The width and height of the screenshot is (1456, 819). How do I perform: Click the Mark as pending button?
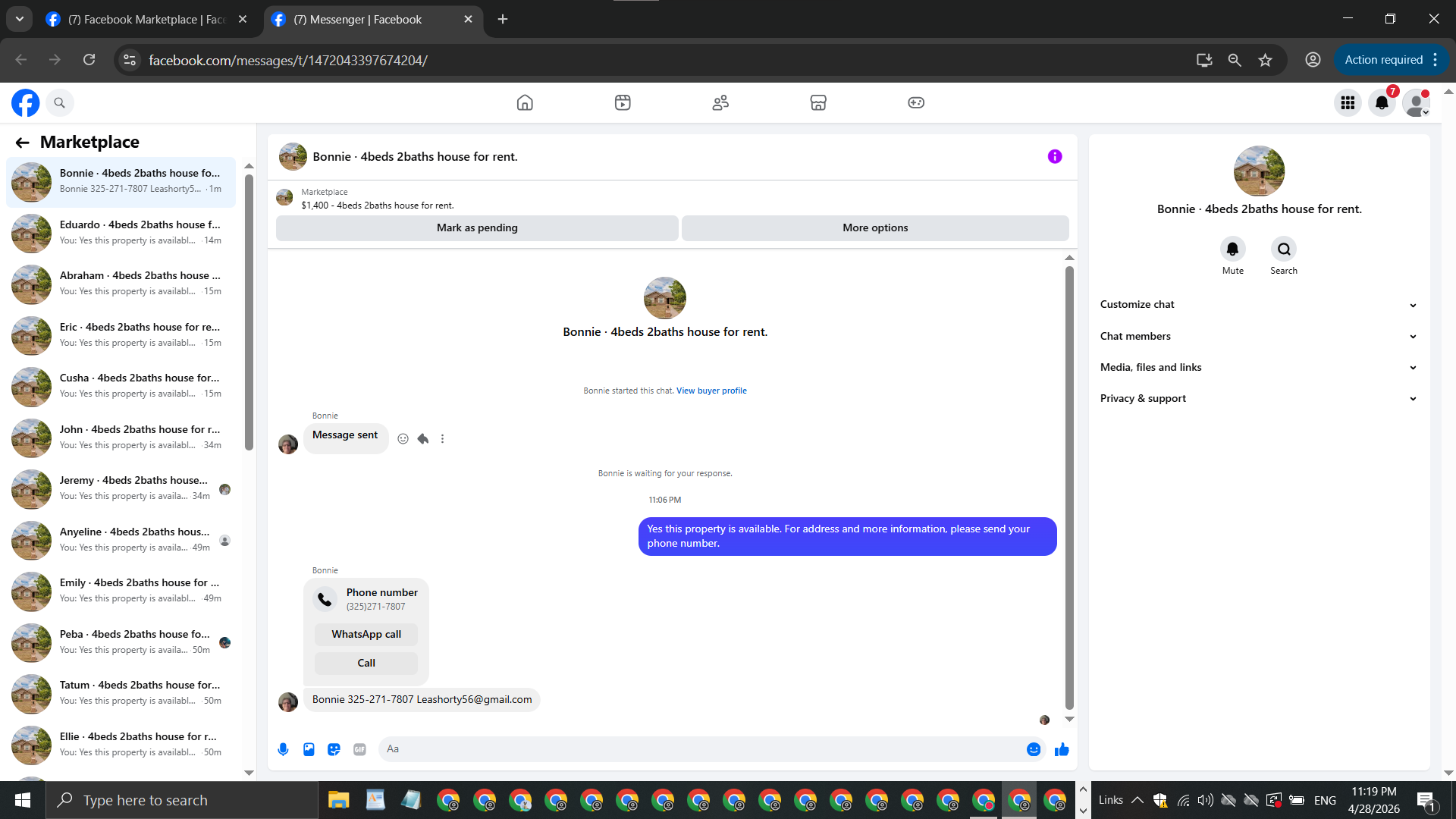[477, 227]
